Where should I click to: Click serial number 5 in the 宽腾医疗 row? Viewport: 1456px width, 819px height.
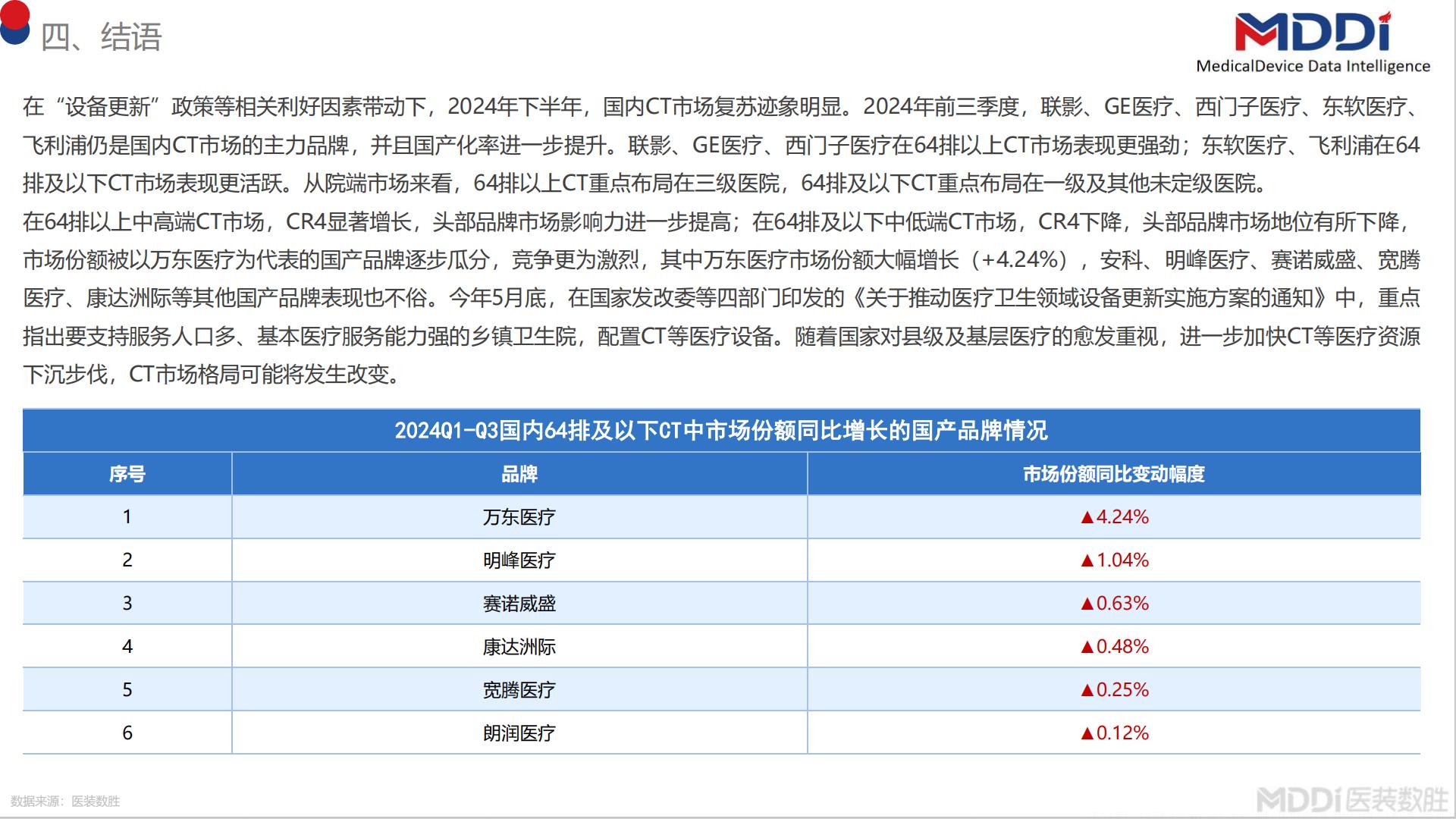127,690
